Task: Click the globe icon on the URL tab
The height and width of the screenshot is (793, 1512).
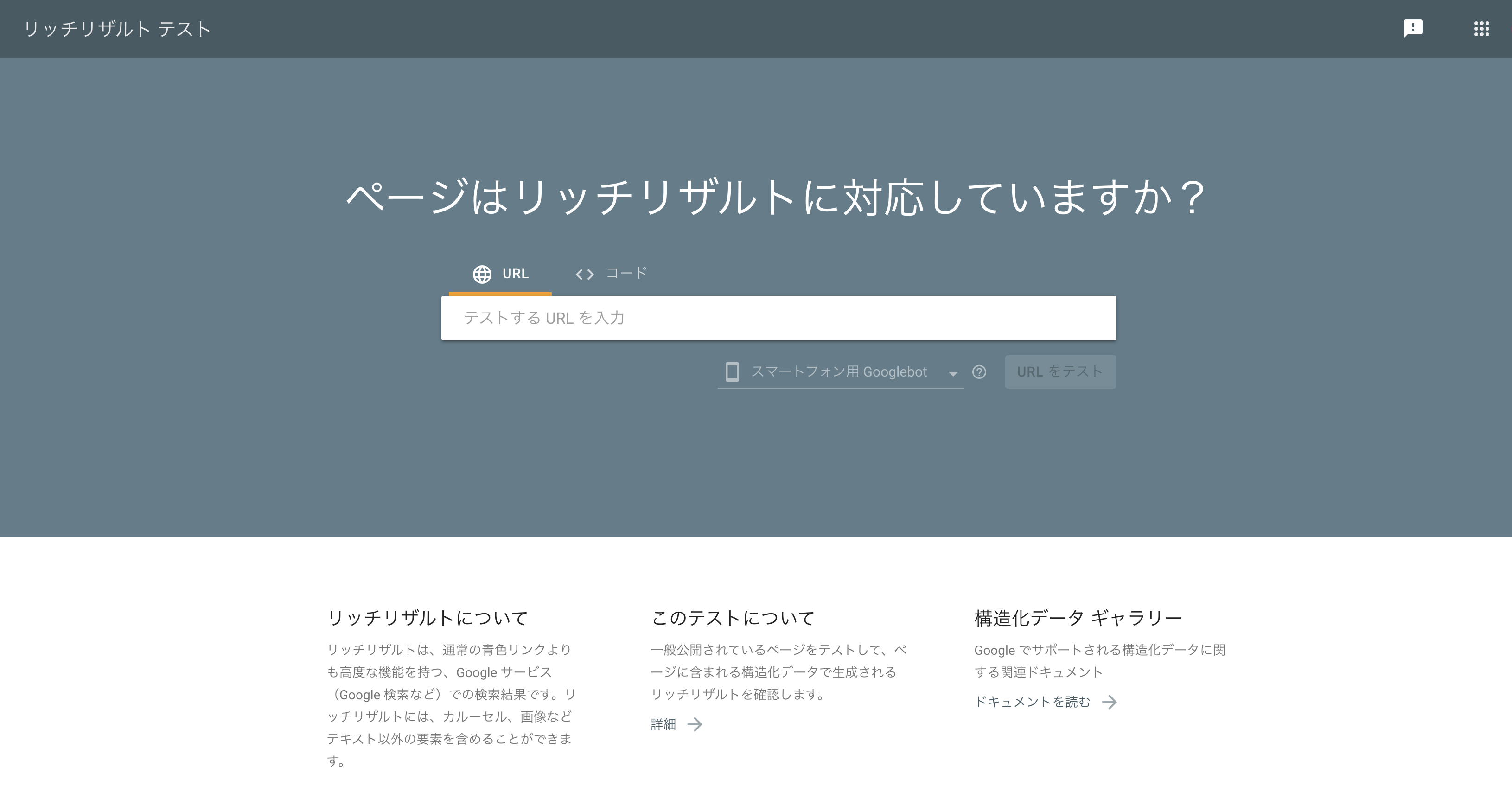Action: (482, 274)
